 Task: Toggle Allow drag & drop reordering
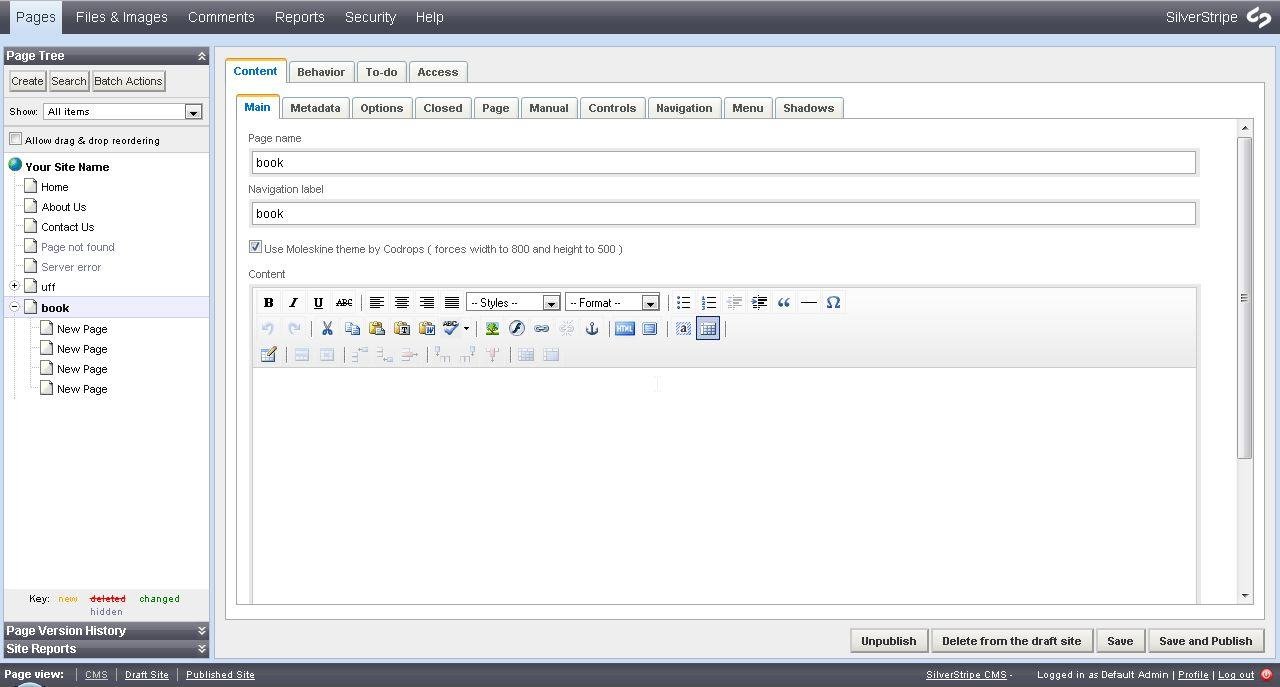(x=16, y=140)
